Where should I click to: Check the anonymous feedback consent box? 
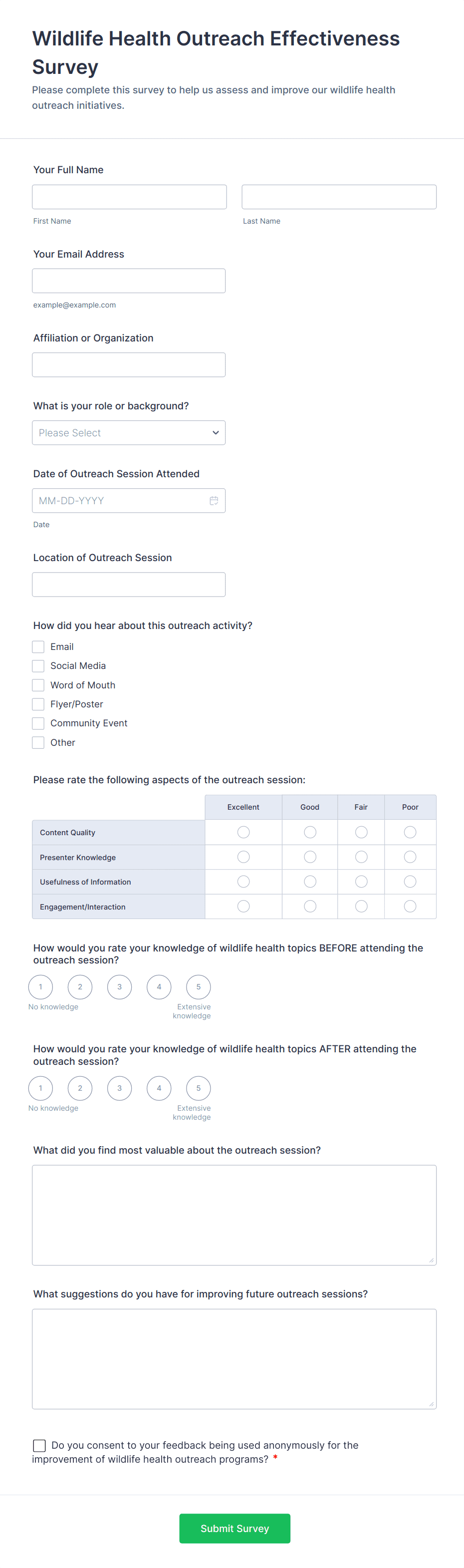(x=39, y=1445)
